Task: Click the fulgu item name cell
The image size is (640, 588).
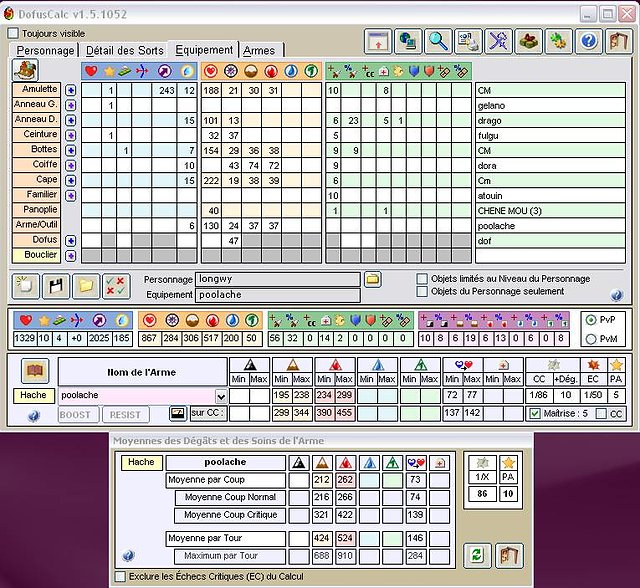Action: [550, 135]
